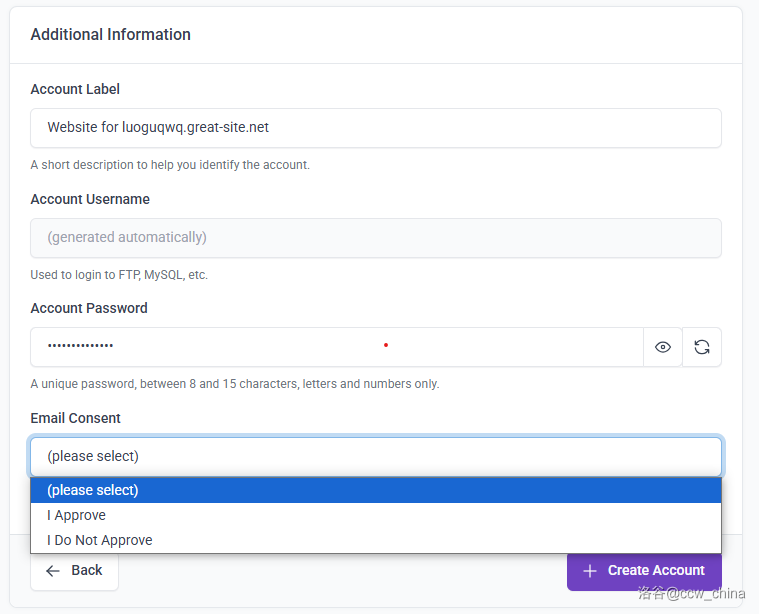Image resolution: width=759 pixels, height=614 pixels.
Task: Regenerate the password using the refresh icon
Action: click(702, 347)
